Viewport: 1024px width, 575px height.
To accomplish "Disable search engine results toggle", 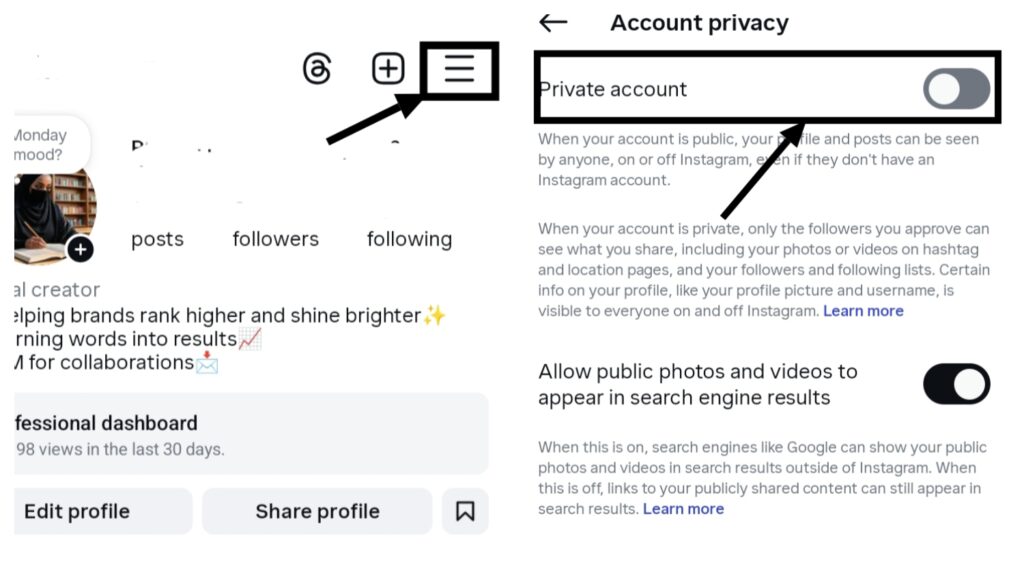I will (956, 384).
